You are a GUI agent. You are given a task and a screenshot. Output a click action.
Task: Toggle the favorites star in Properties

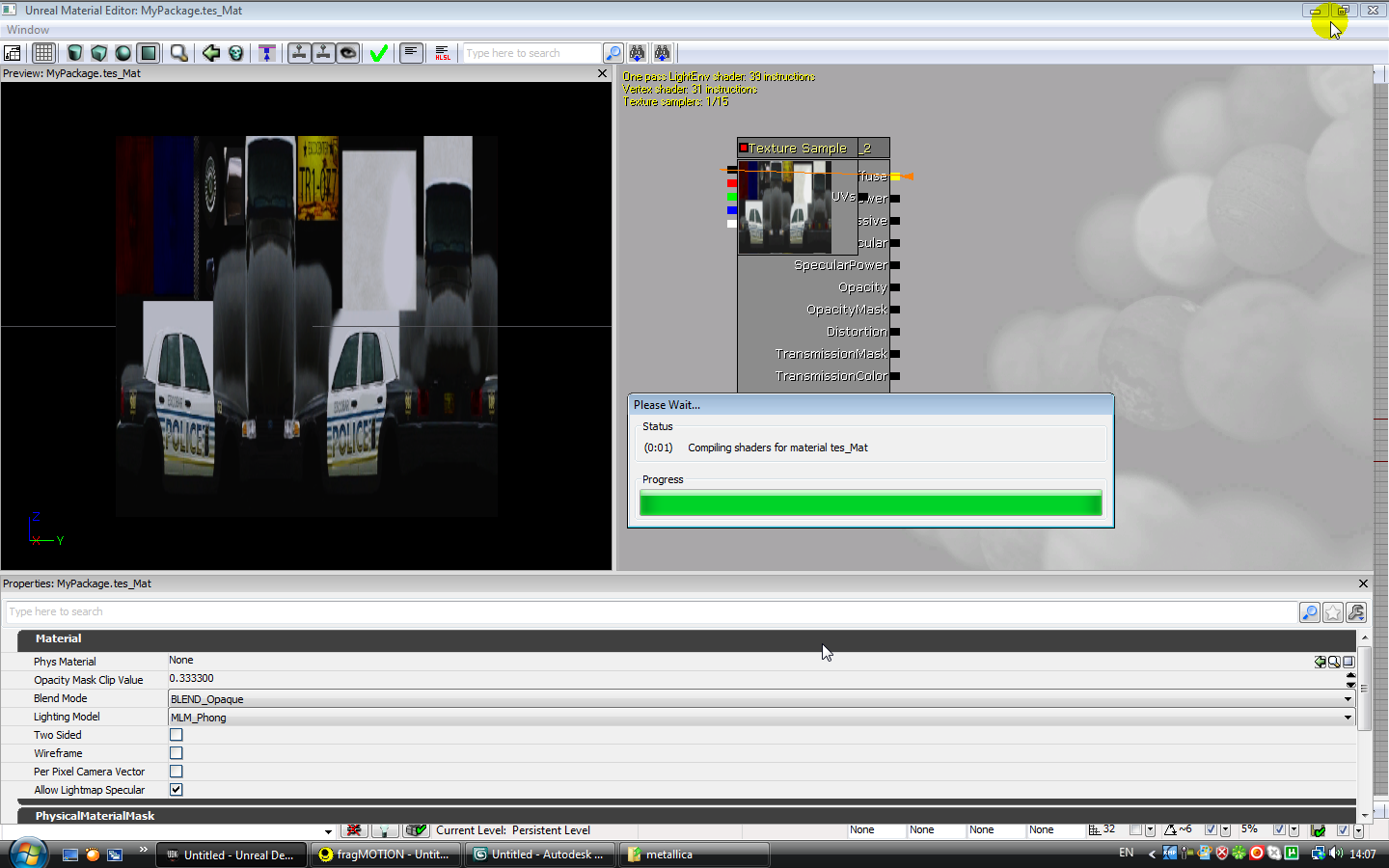tap(1333, 612)
